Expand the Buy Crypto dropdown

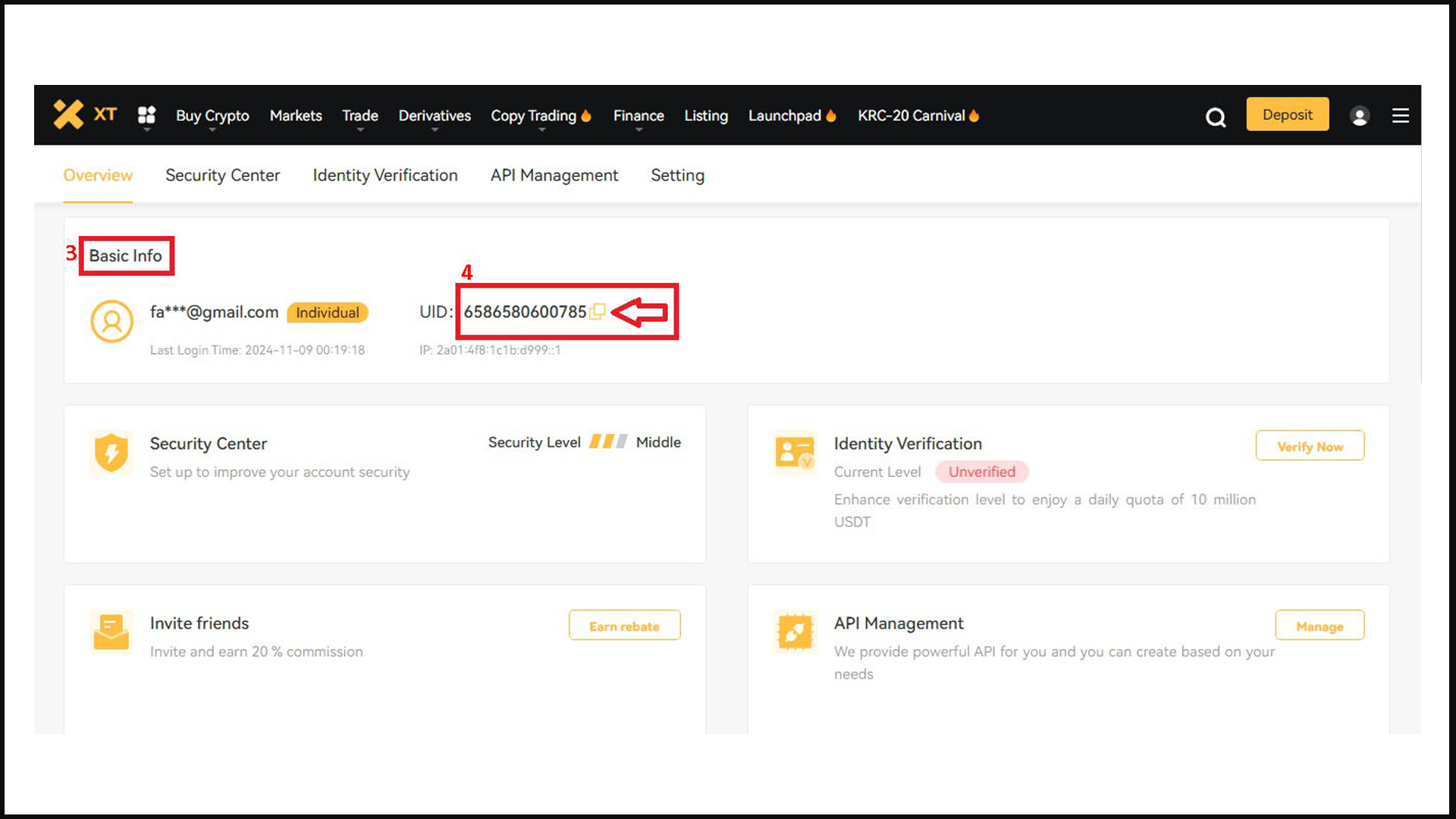point(212,116)
